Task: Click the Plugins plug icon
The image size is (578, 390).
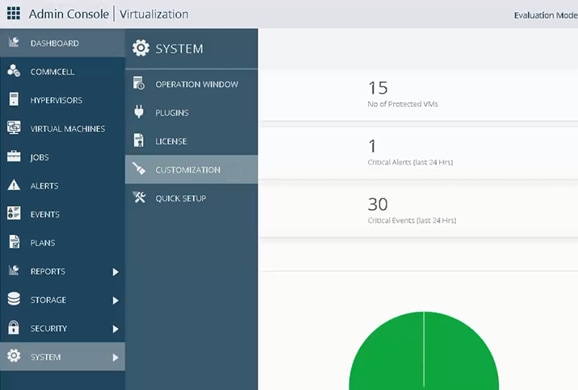Action: (139, 112)
